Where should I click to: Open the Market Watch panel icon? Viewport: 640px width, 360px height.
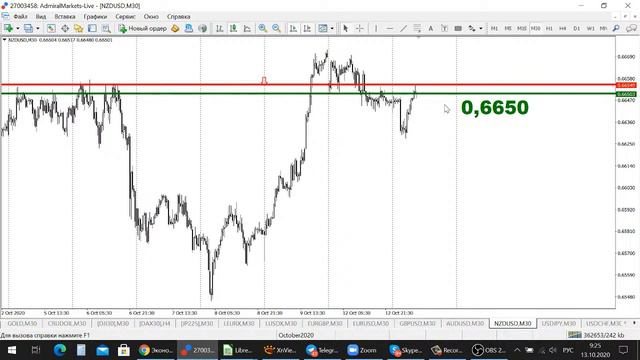pyautogui.click(x=51, y=28)
